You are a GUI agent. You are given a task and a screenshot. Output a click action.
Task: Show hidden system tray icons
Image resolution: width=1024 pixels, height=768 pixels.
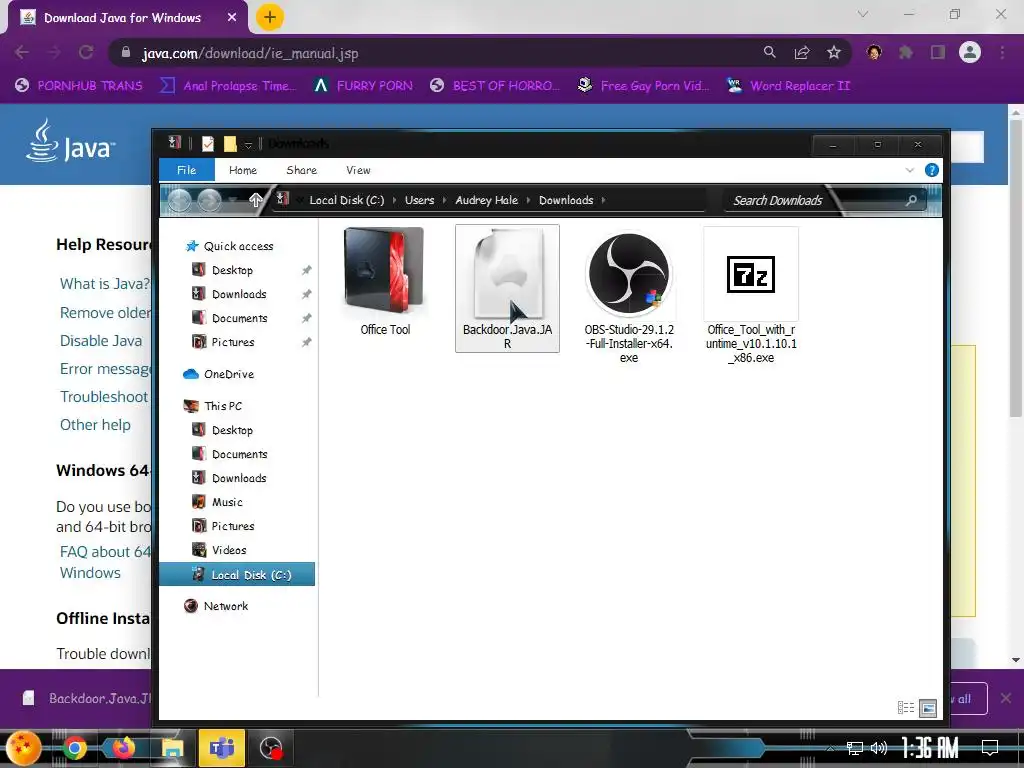point(830,748)
